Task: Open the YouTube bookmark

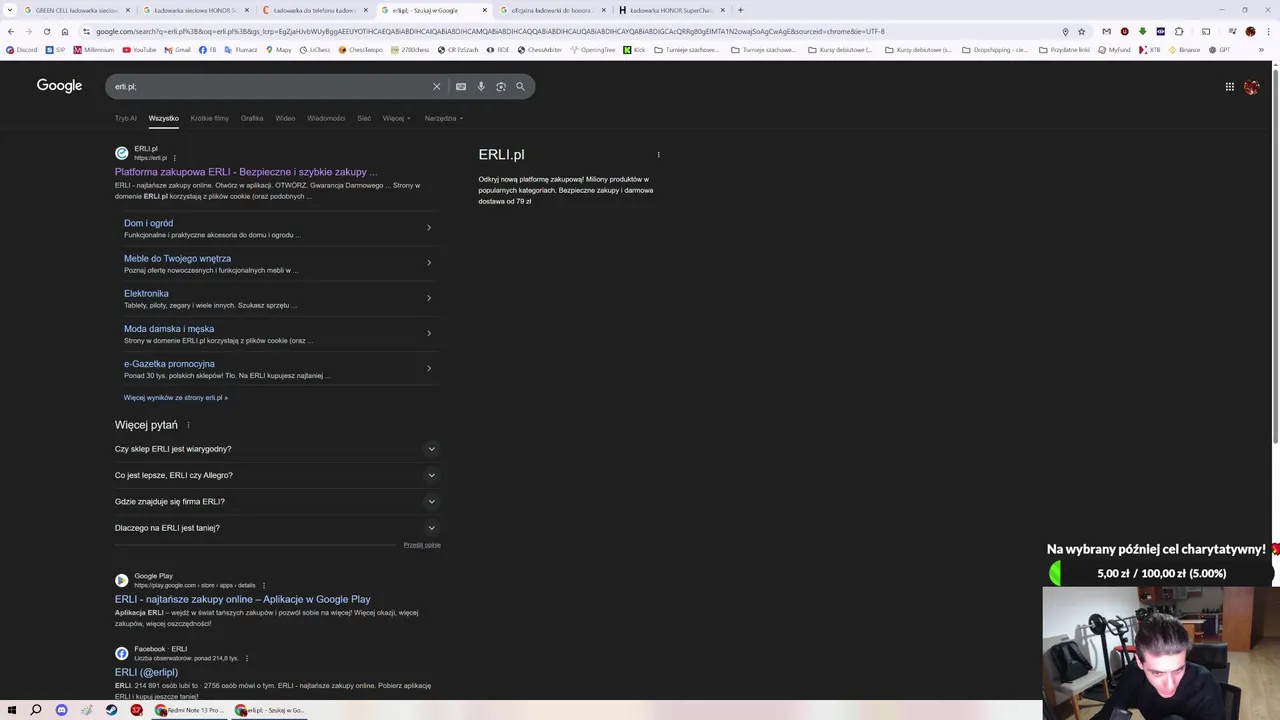Action: [139, 49]
